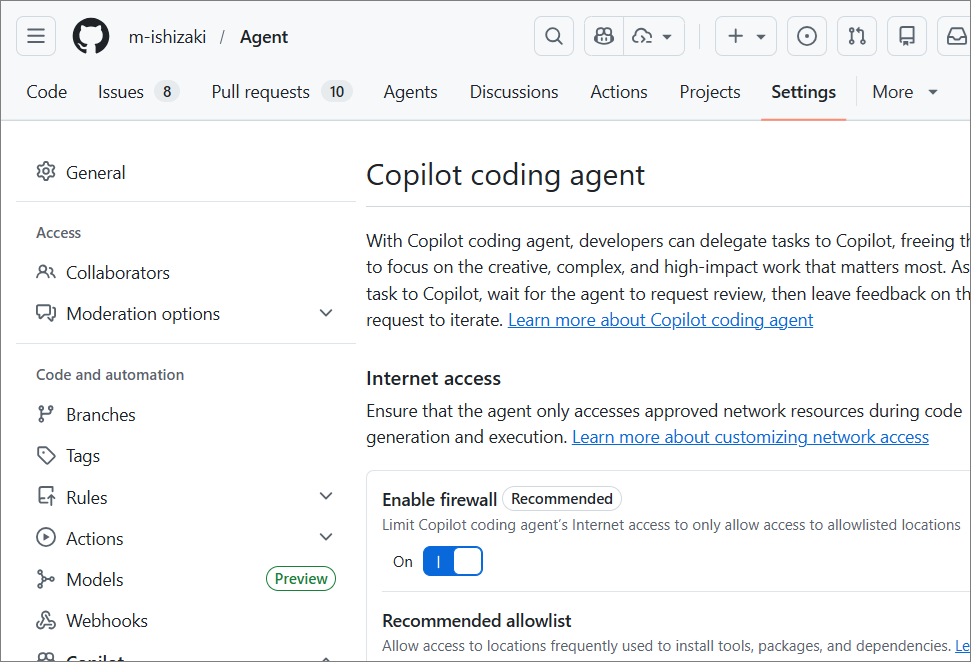Viewport: 971px width, 662px height.
Task: Open the Projects tab
Action: coord(710,92)
